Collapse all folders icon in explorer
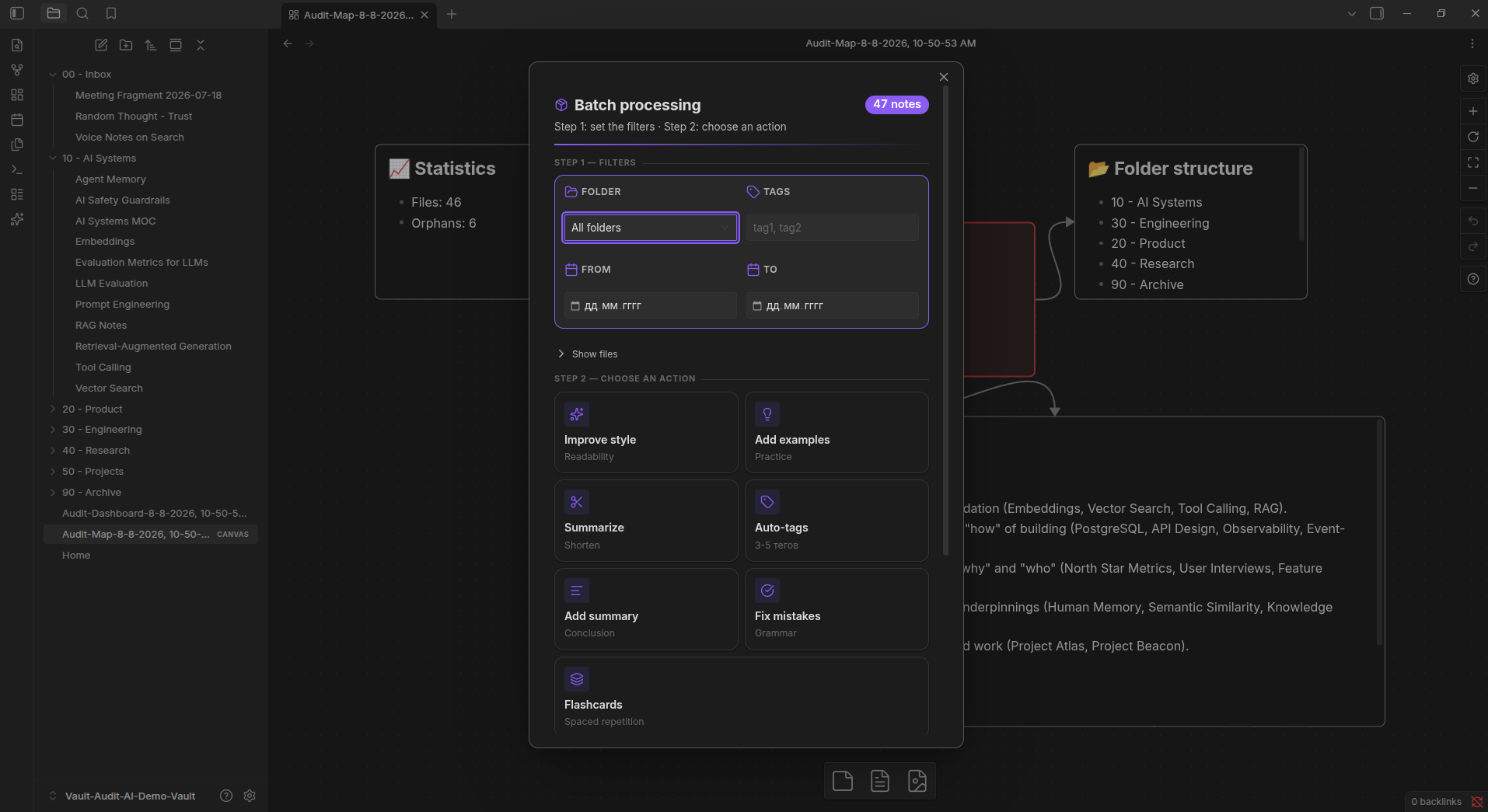1488x812 pixels. (x=201, y=45)
